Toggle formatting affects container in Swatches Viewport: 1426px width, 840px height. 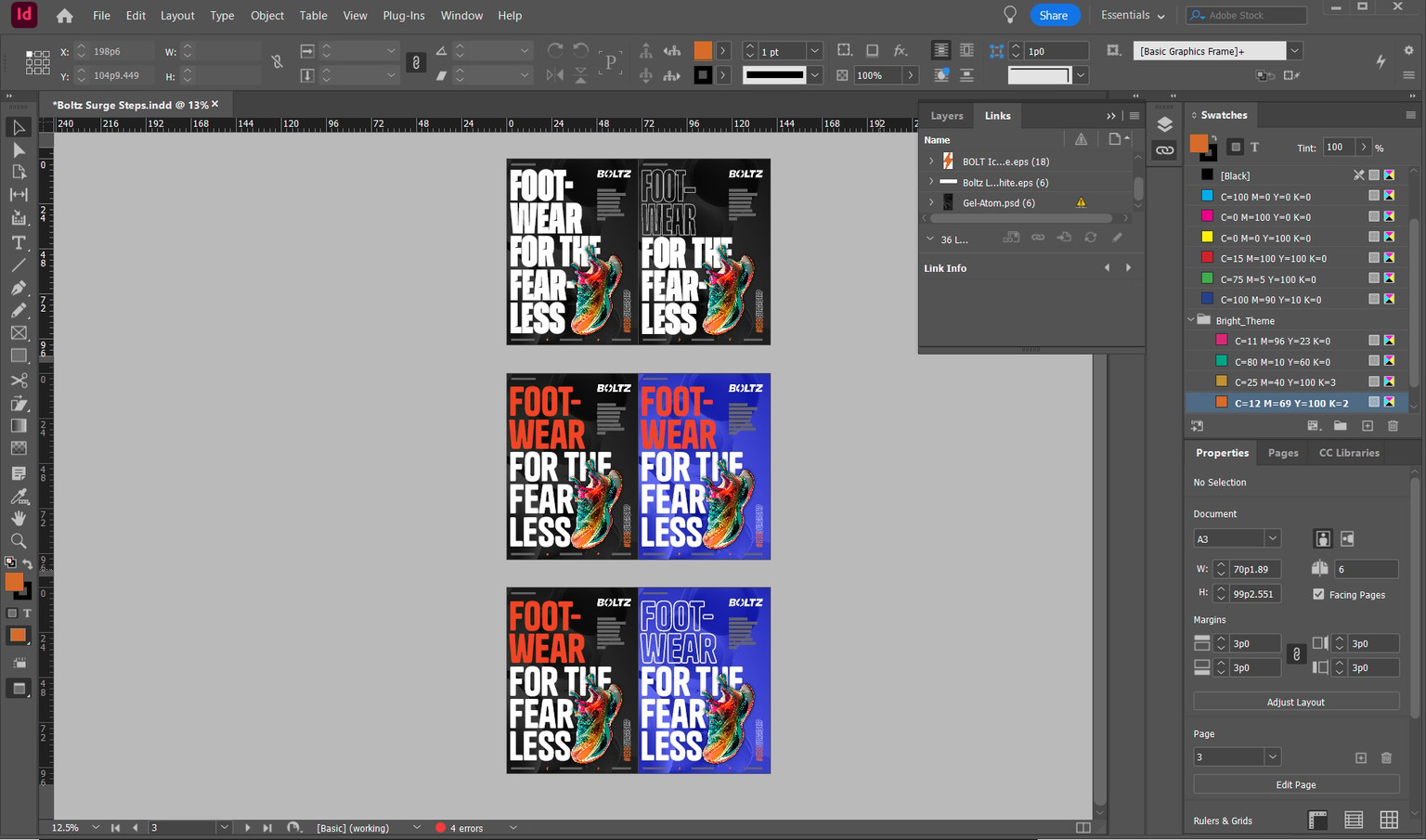pyautogui.click(x=1235, y=147)
